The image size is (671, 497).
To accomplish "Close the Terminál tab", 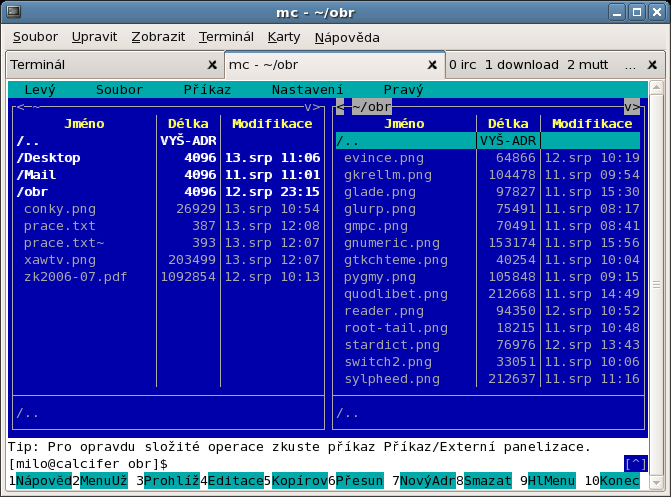I will (x=210, y=65).
